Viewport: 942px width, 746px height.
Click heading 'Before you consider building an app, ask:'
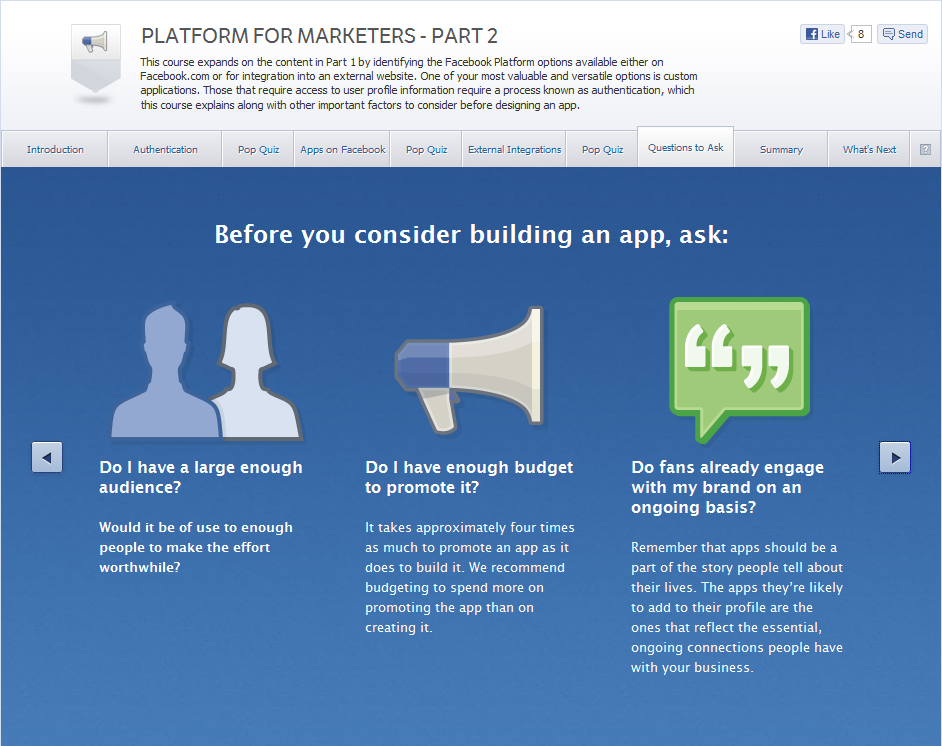click(x=472, y=235)
